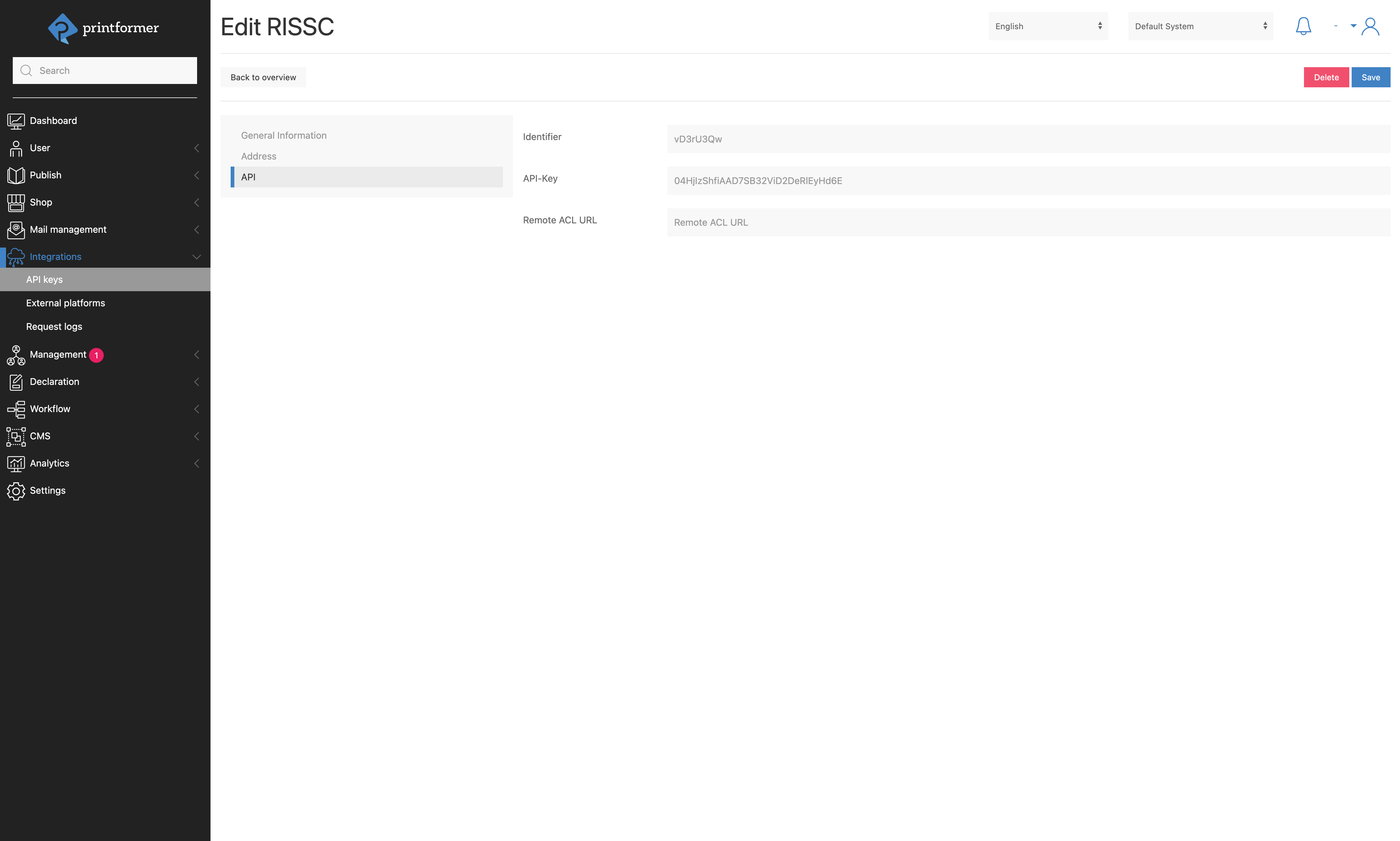Click the Publish book icon
Viewport: 1400px width, 841px height.
[16, 175]
